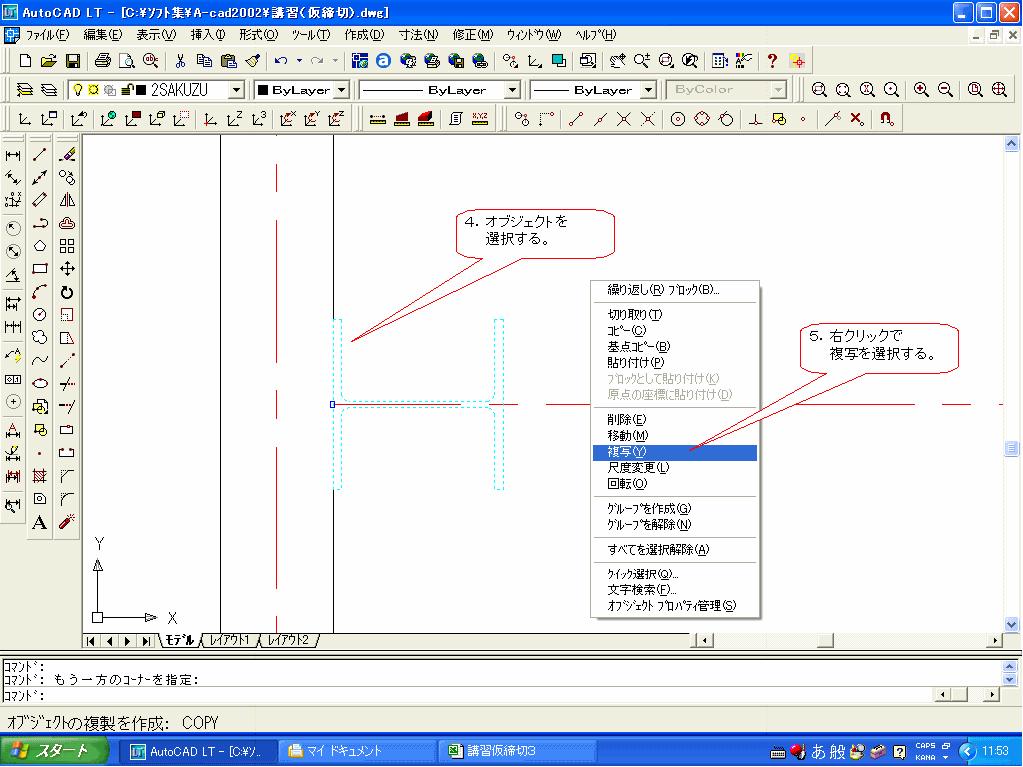
Task: Select the Snap to Perpendicular icon
Action: 755,119
